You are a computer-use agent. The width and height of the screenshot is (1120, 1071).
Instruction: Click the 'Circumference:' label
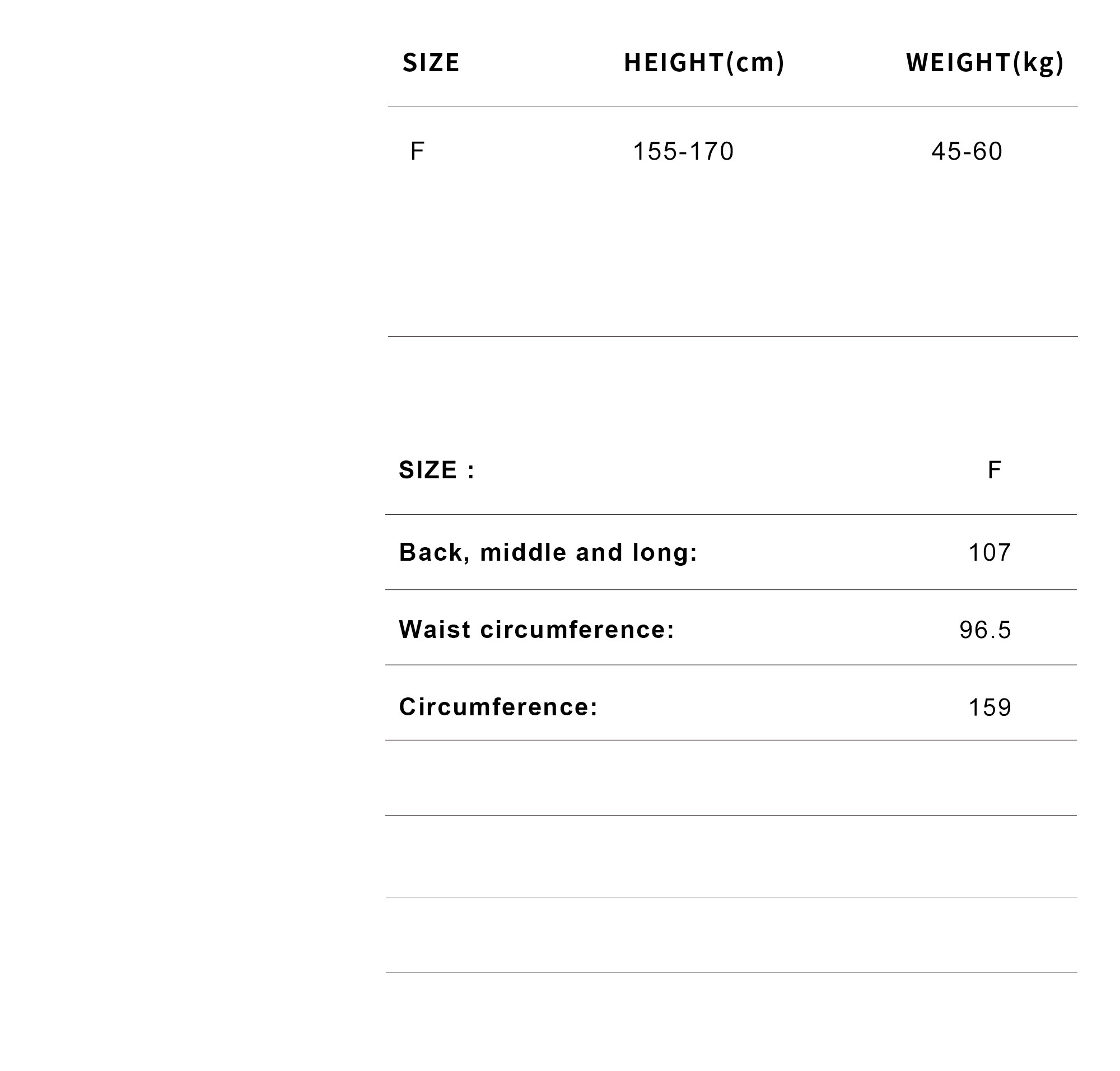coord(498,707)
